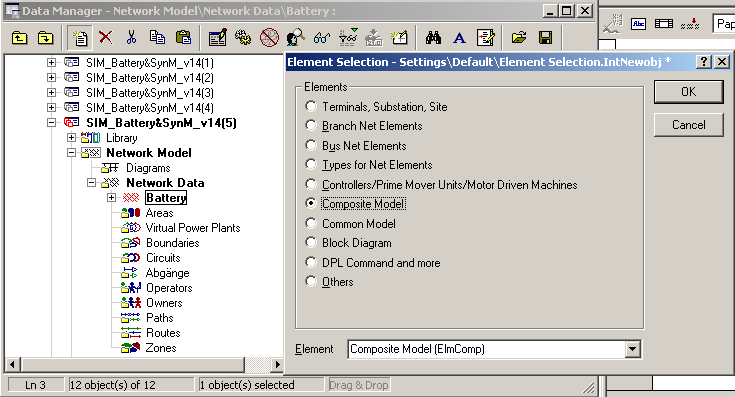735x397 pixels.
Task: Click the filter icon with green arrow
Action: click(348, 37)
